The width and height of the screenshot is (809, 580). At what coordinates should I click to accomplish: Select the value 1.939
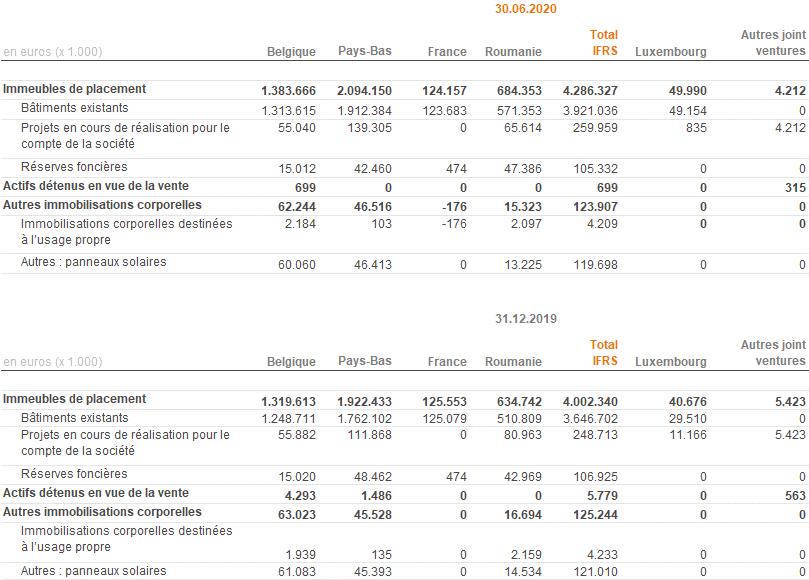click(300, 555)
